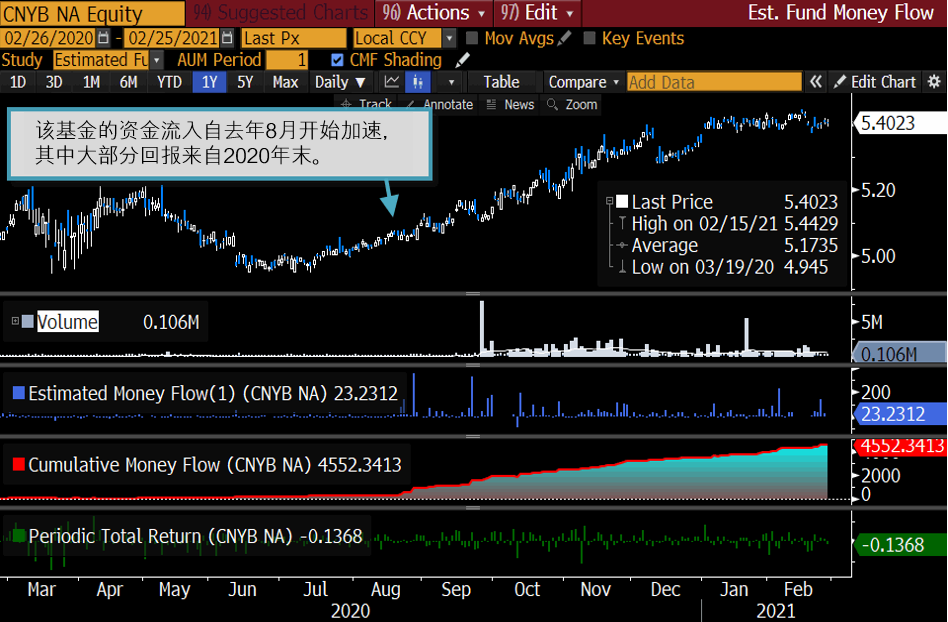Open the Daily periodicity dropdown
948x622 pixels.
340,82
